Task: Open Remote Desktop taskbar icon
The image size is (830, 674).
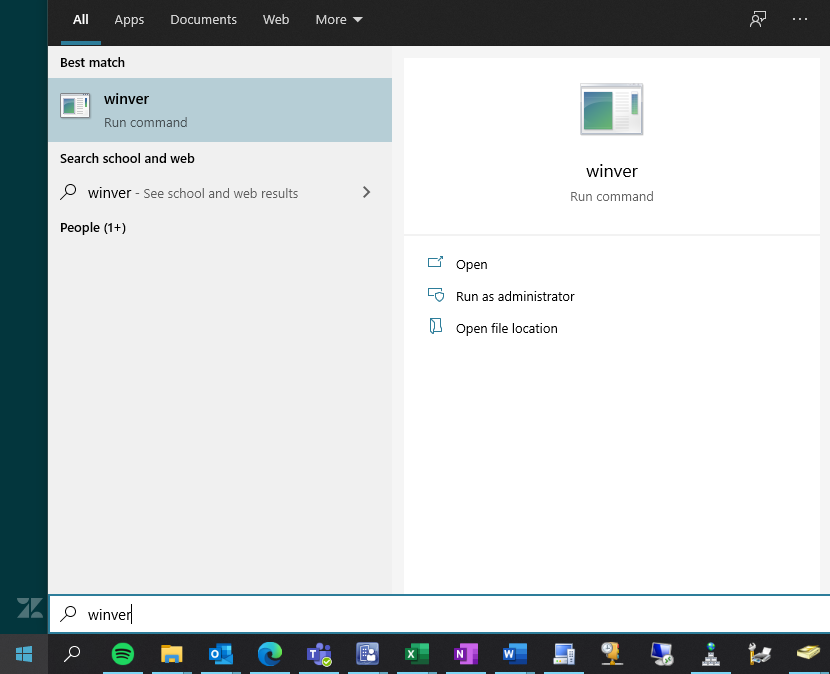Action: pyautogui.click(x=662, y=654)
